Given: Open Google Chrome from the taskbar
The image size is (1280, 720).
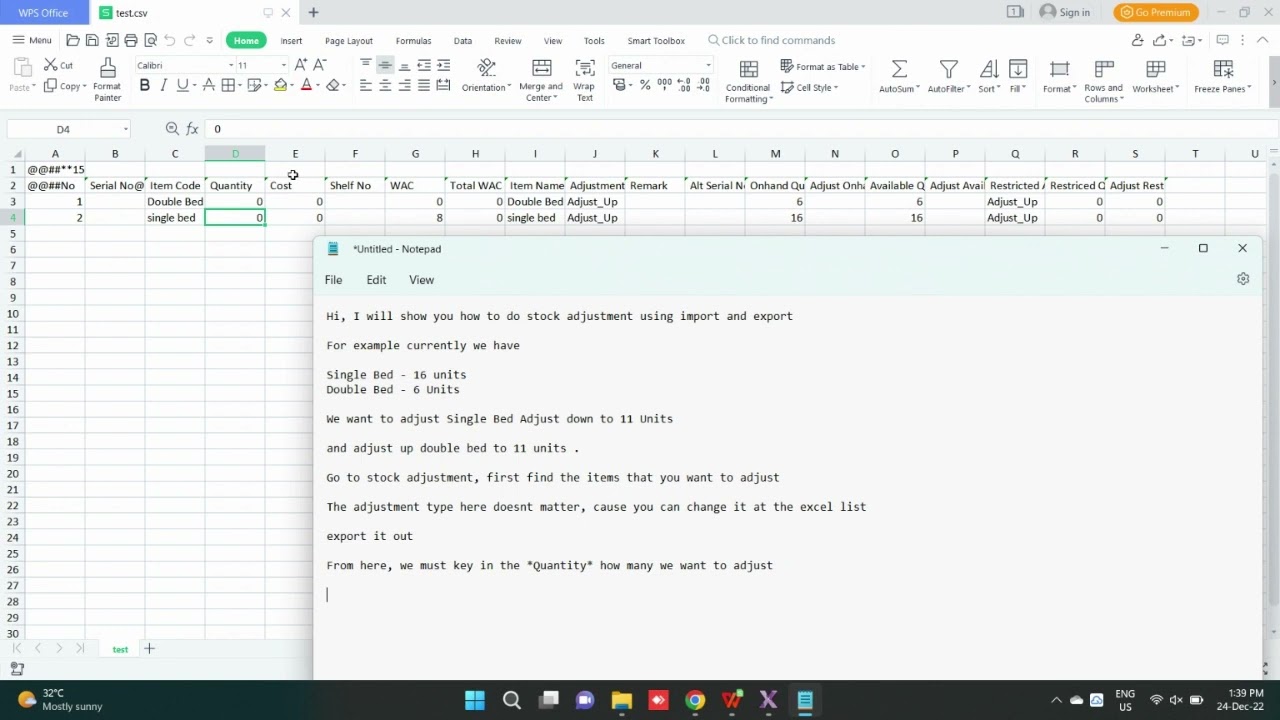Looking at the screenshot, I should coord(695,700).
